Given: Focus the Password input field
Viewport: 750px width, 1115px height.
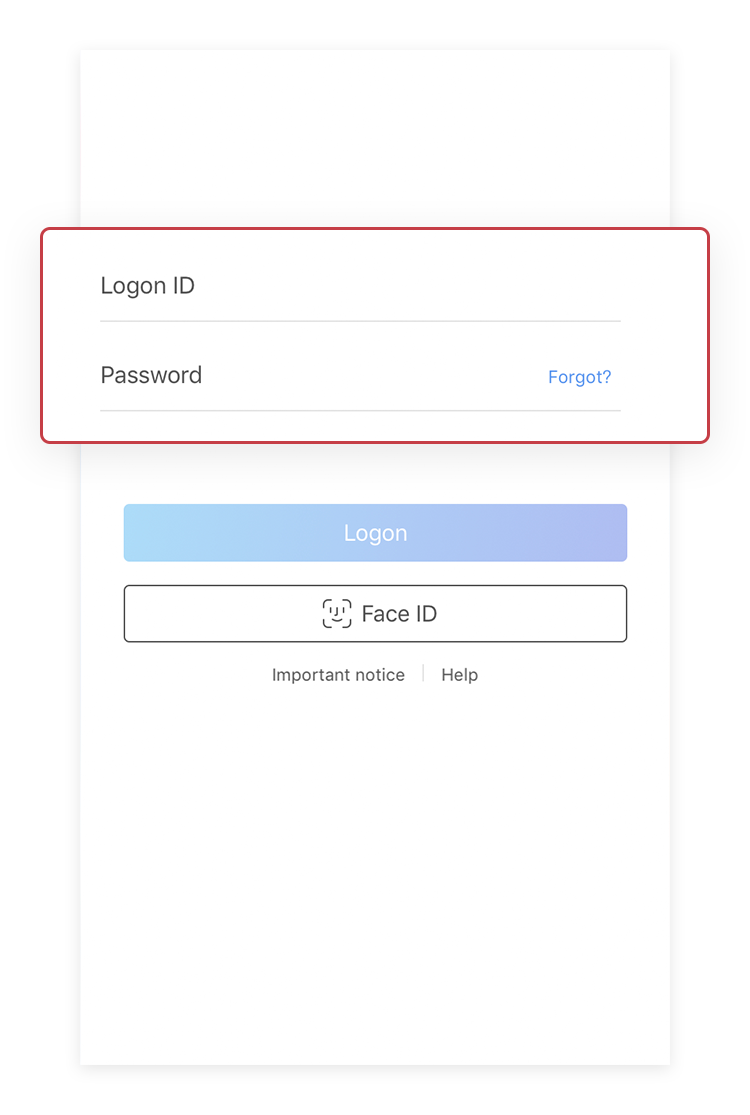Looking at the screenshot, I should (360, 375).
